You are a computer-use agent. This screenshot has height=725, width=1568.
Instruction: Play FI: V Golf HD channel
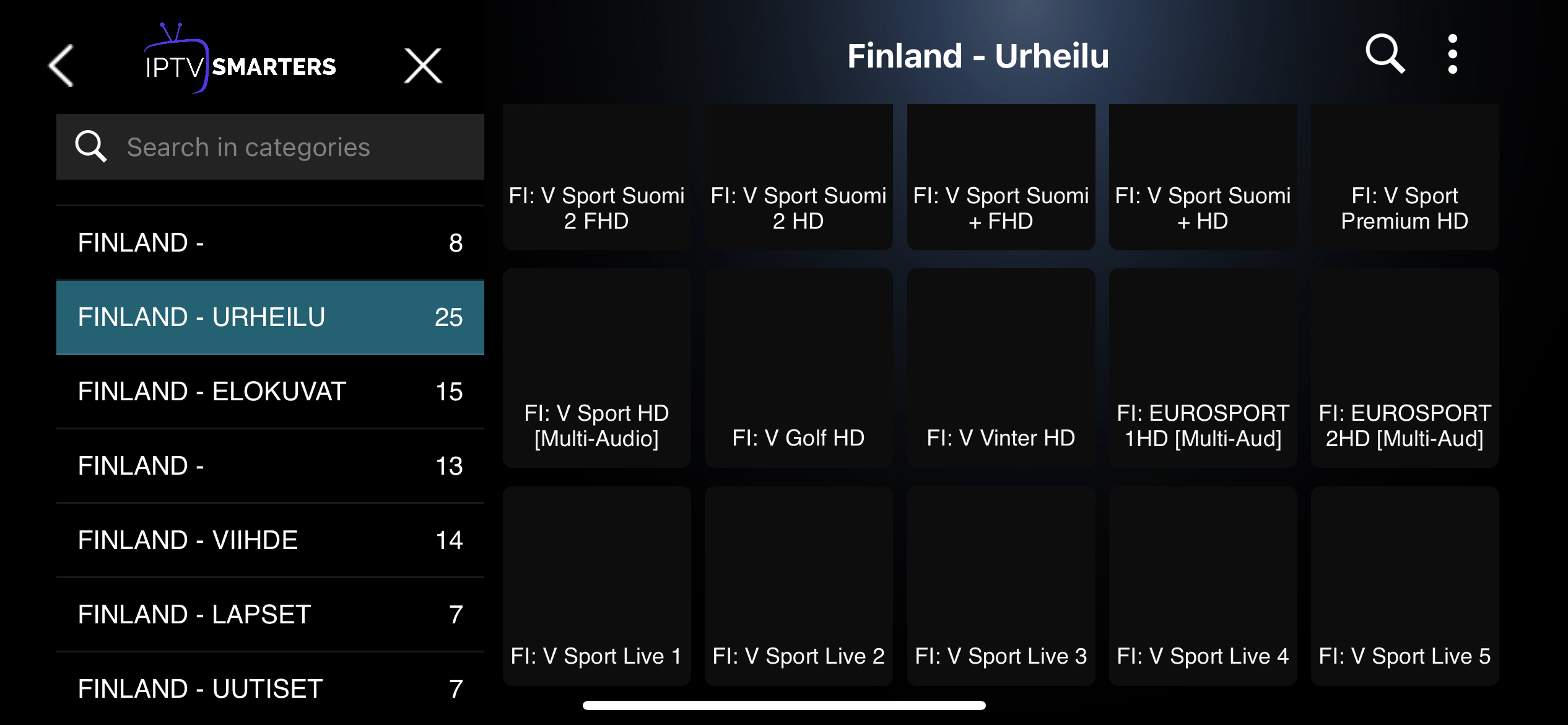point(798,368)
